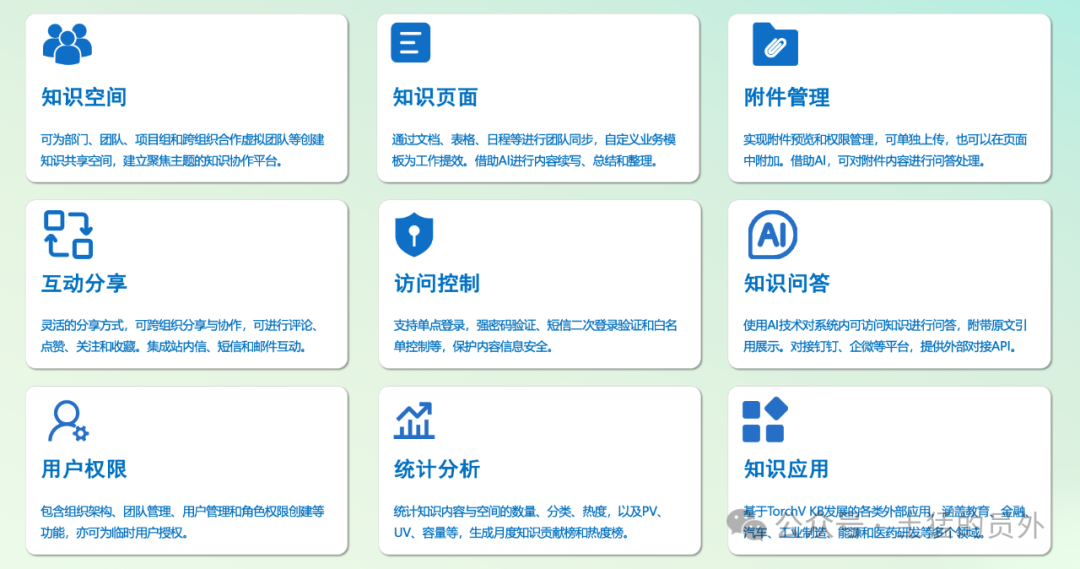
Task: Click the document icon for 知识页面
Action: tap(411, 43)
